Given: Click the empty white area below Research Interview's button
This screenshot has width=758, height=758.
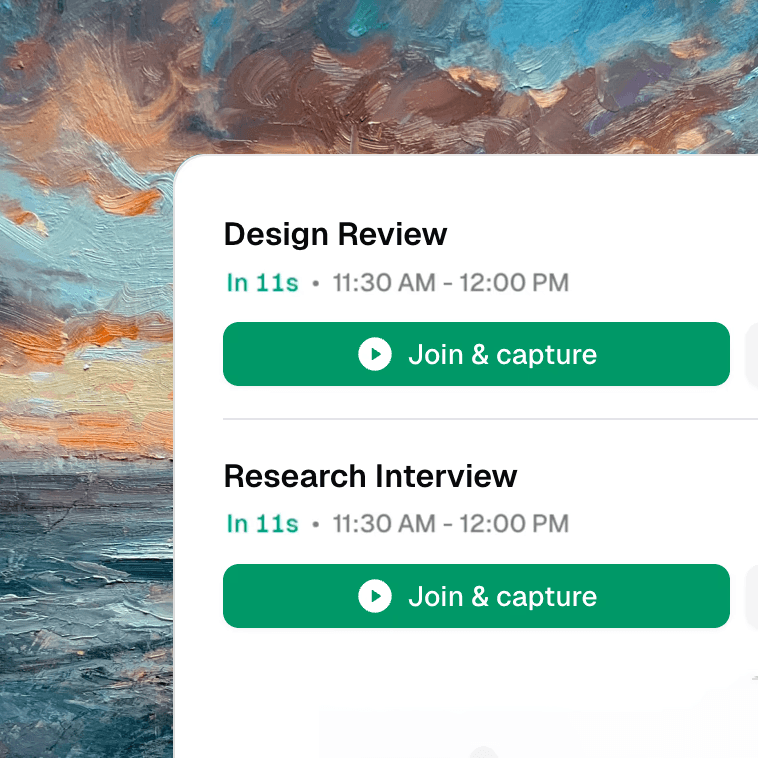Looking at the screenshot, I should click(464, 691).
